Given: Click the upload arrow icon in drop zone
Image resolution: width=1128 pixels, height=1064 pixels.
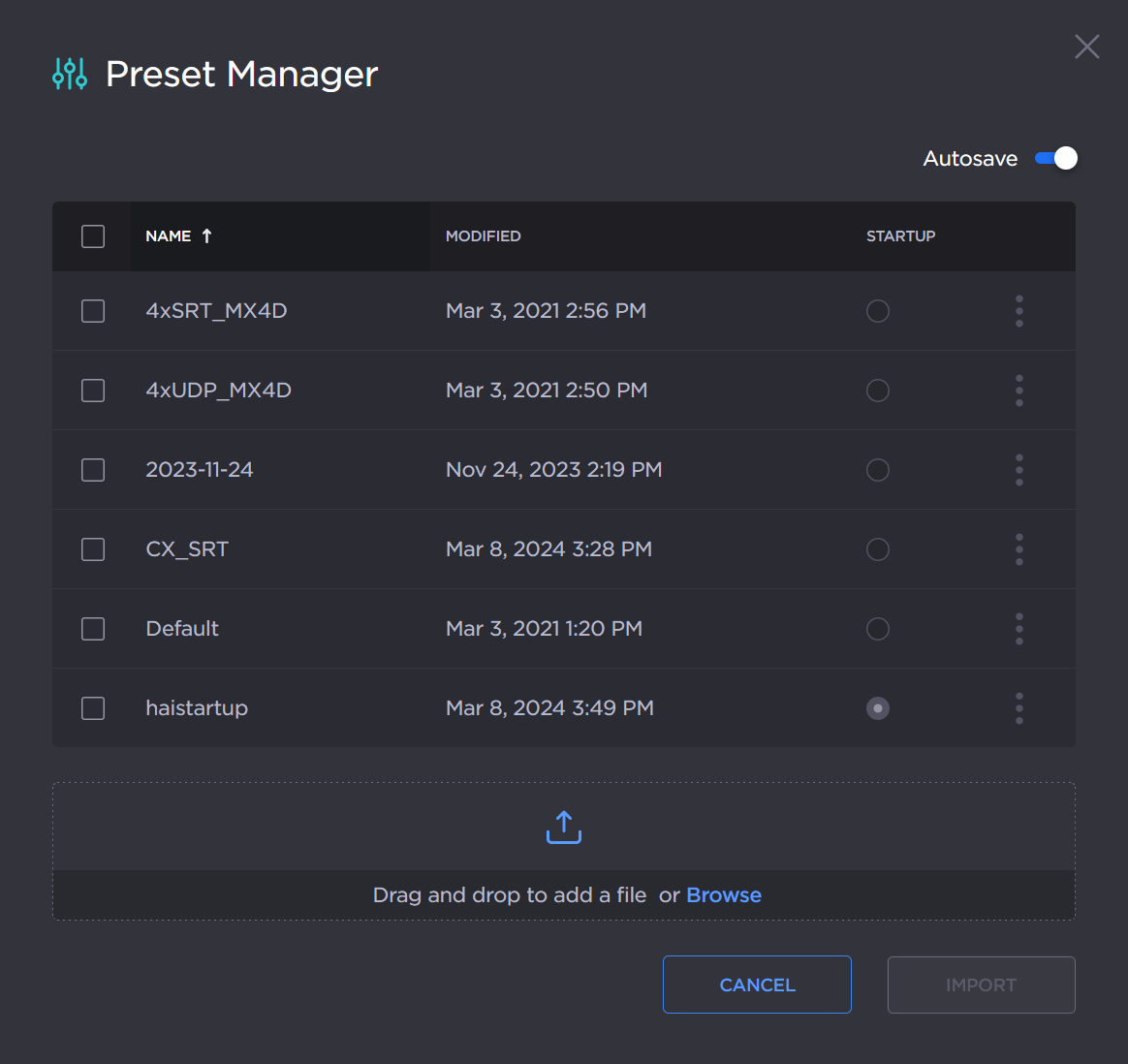Looking at the screenshot, I should pos(564,828).
